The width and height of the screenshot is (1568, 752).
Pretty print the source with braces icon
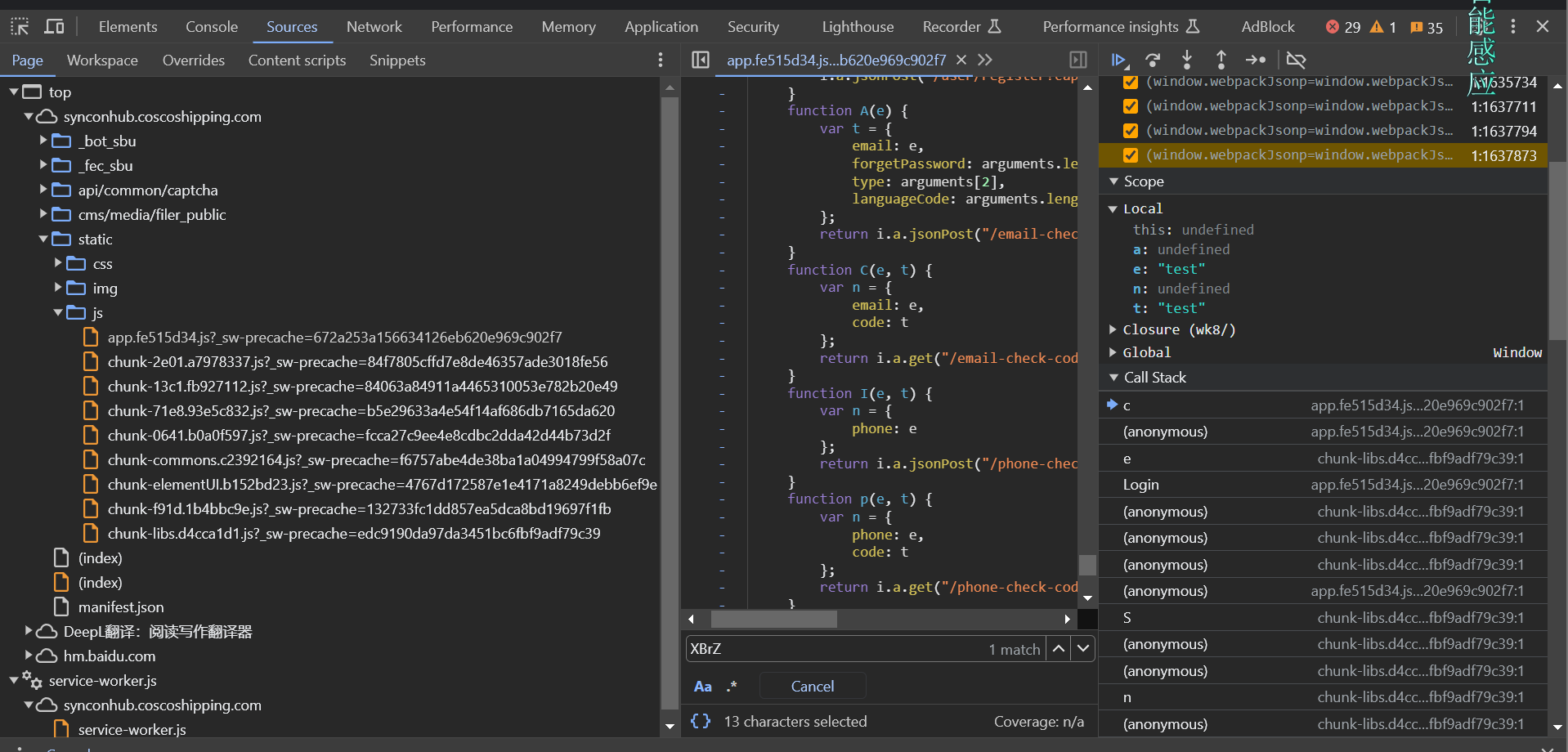(701, 721)
